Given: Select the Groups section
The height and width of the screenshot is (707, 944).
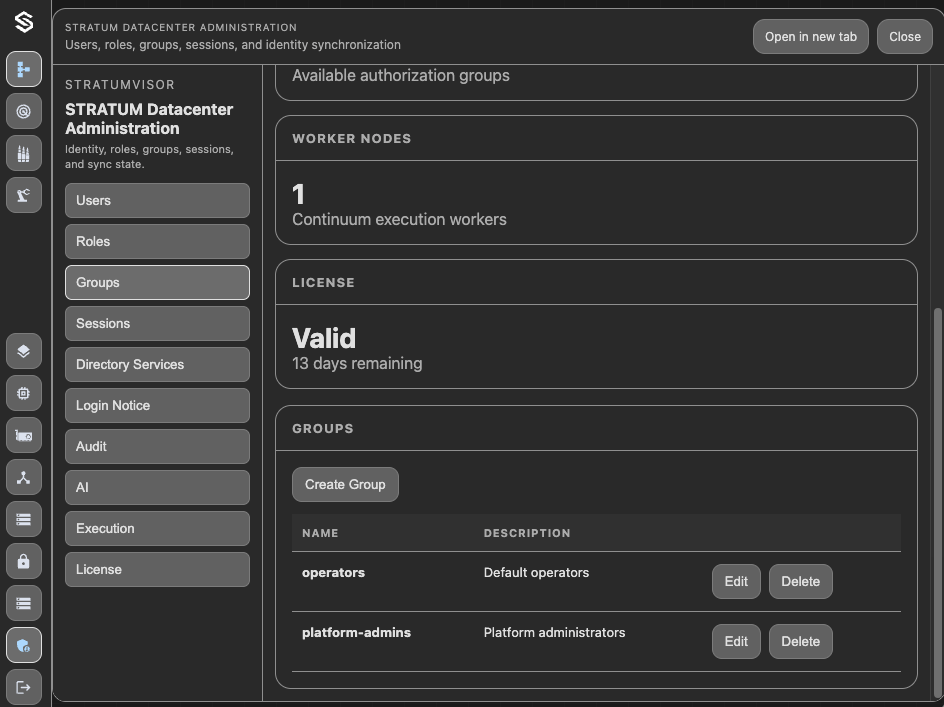Looking at the screenshot, I should [157, 282].
